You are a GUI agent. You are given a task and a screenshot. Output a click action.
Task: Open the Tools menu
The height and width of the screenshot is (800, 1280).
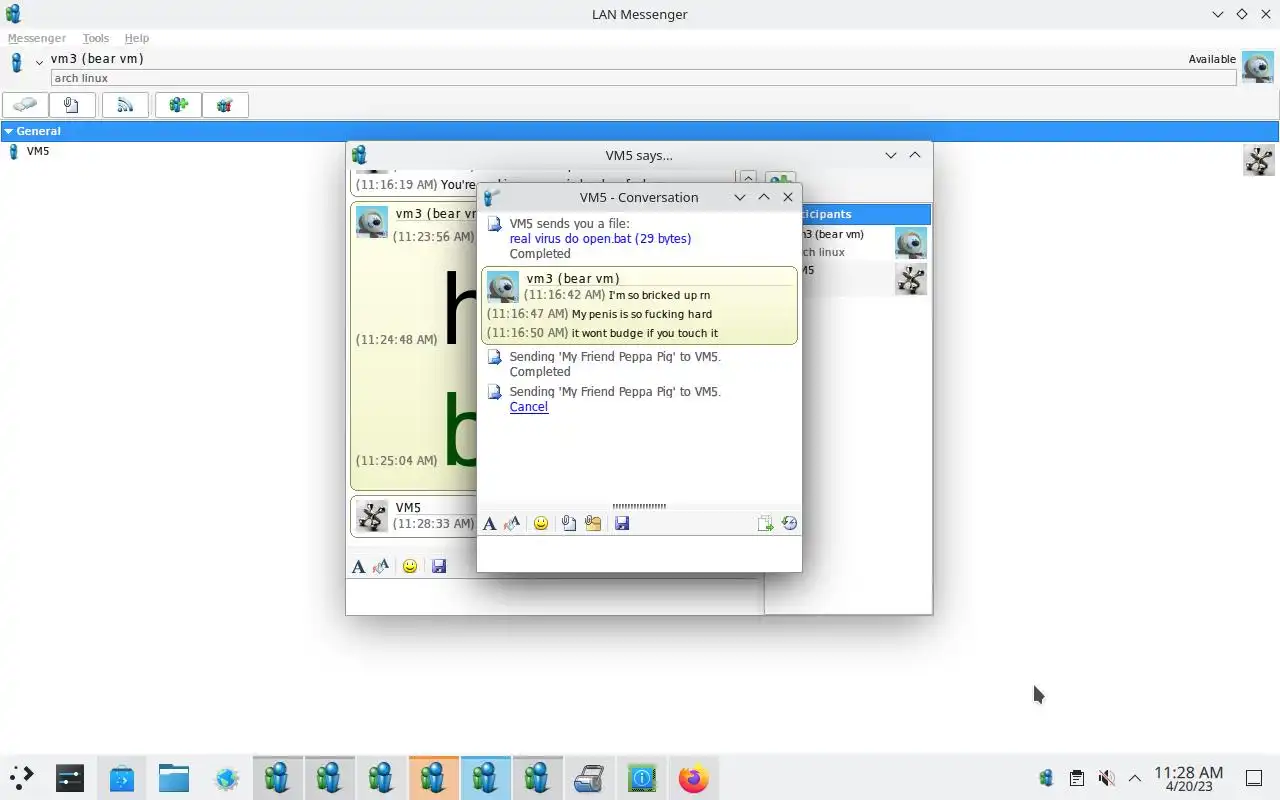pyautogui.click(x=96, y=38)
